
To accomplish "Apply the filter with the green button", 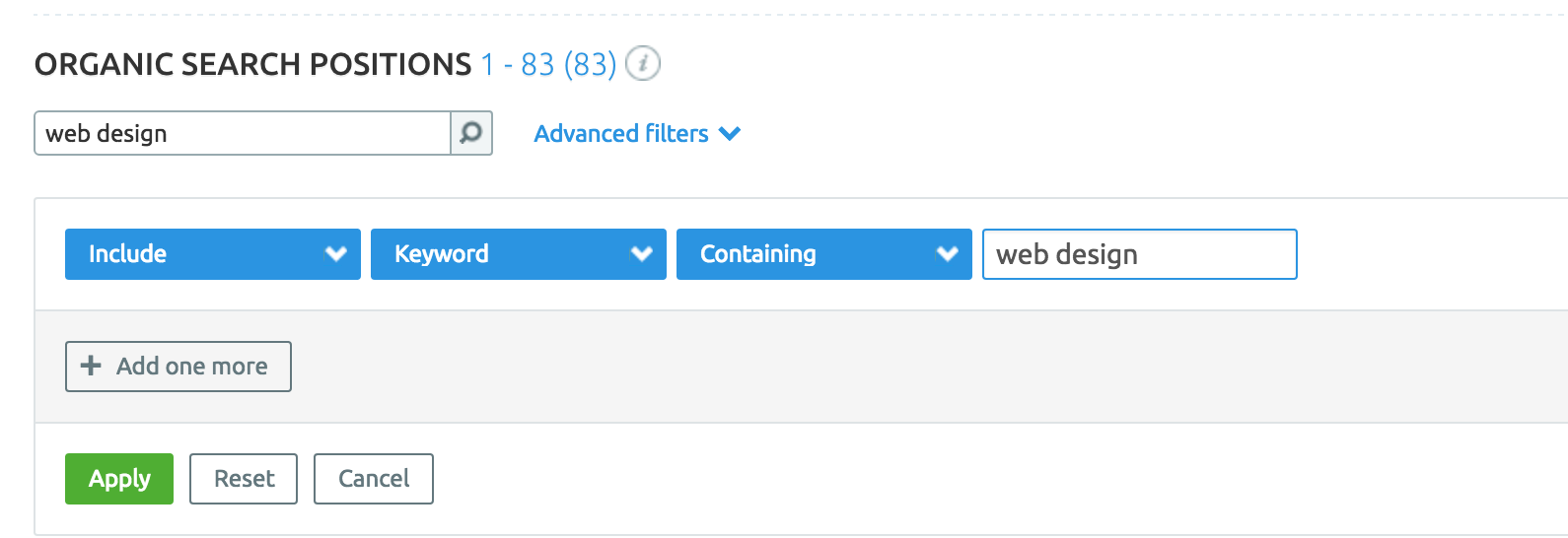I will 119,479.
